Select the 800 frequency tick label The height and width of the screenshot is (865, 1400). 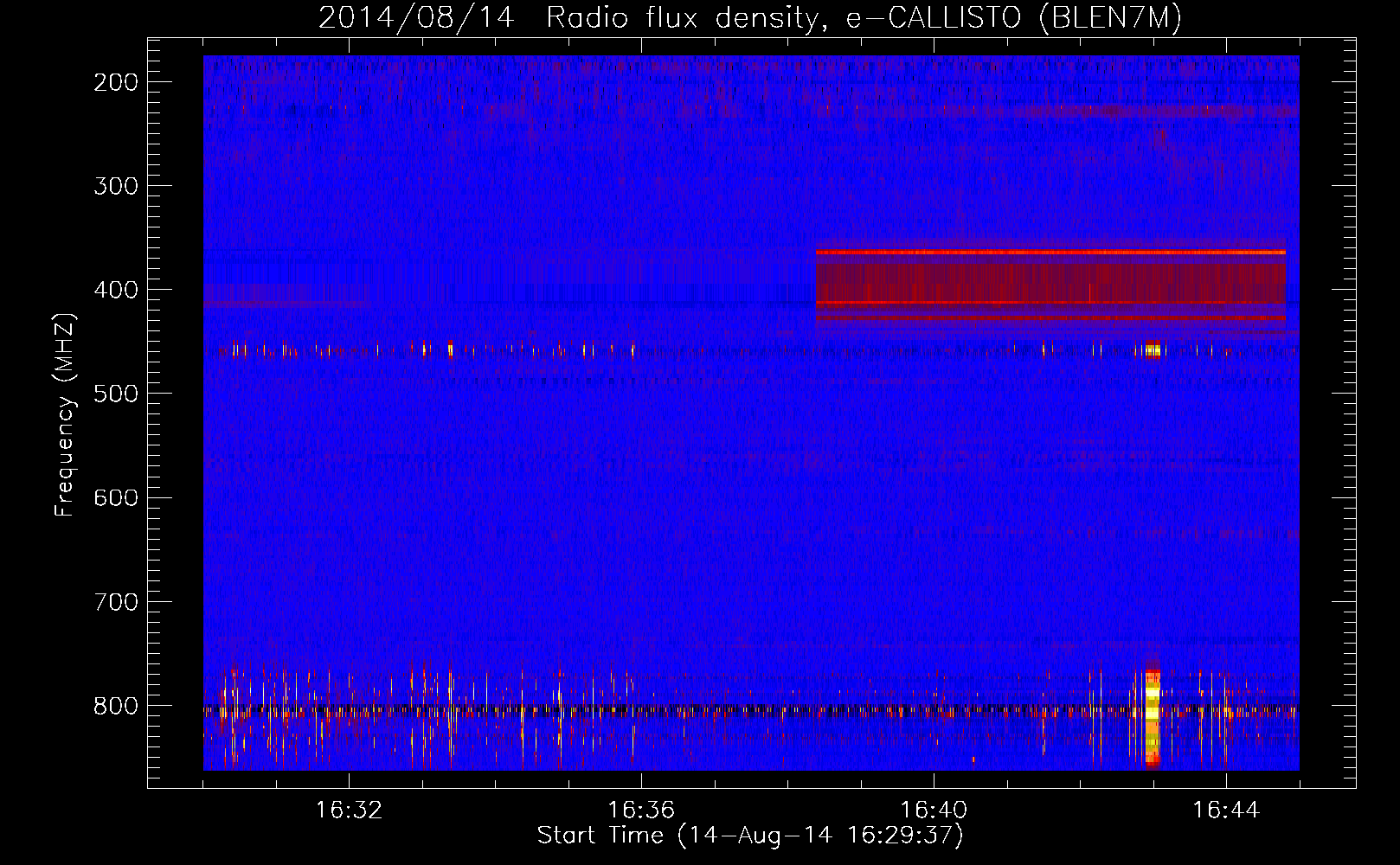coord(116,706)
